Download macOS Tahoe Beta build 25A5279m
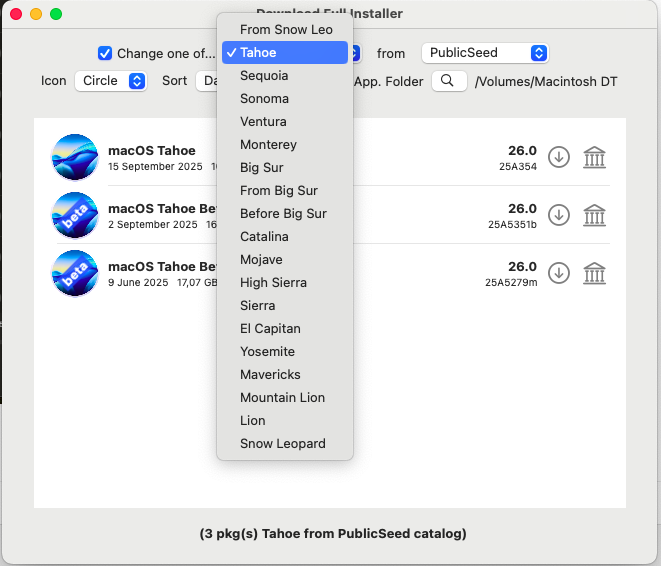Viewport: 661px width, 566px height. click(x=559, y=273)
